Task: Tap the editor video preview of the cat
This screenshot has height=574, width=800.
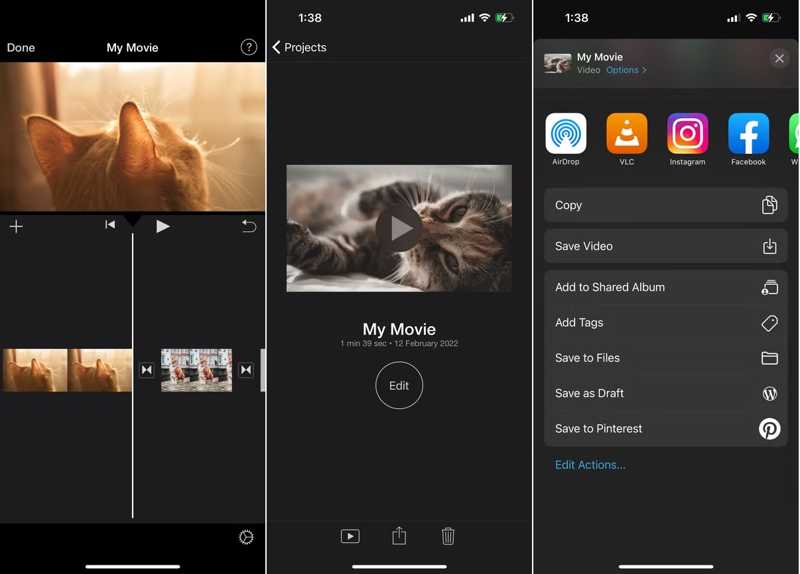Action: (x=133, y=137)
